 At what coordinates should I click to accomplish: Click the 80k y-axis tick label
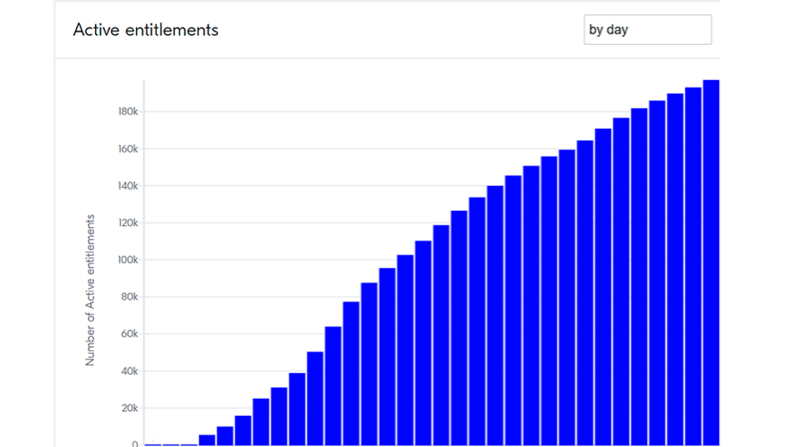pos(126,297)
